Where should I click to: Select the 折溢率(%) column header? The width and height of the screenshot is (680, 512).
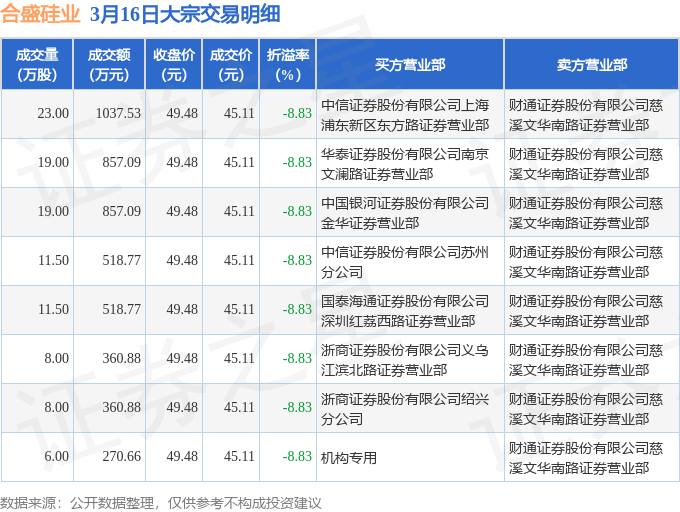point(288,65)
